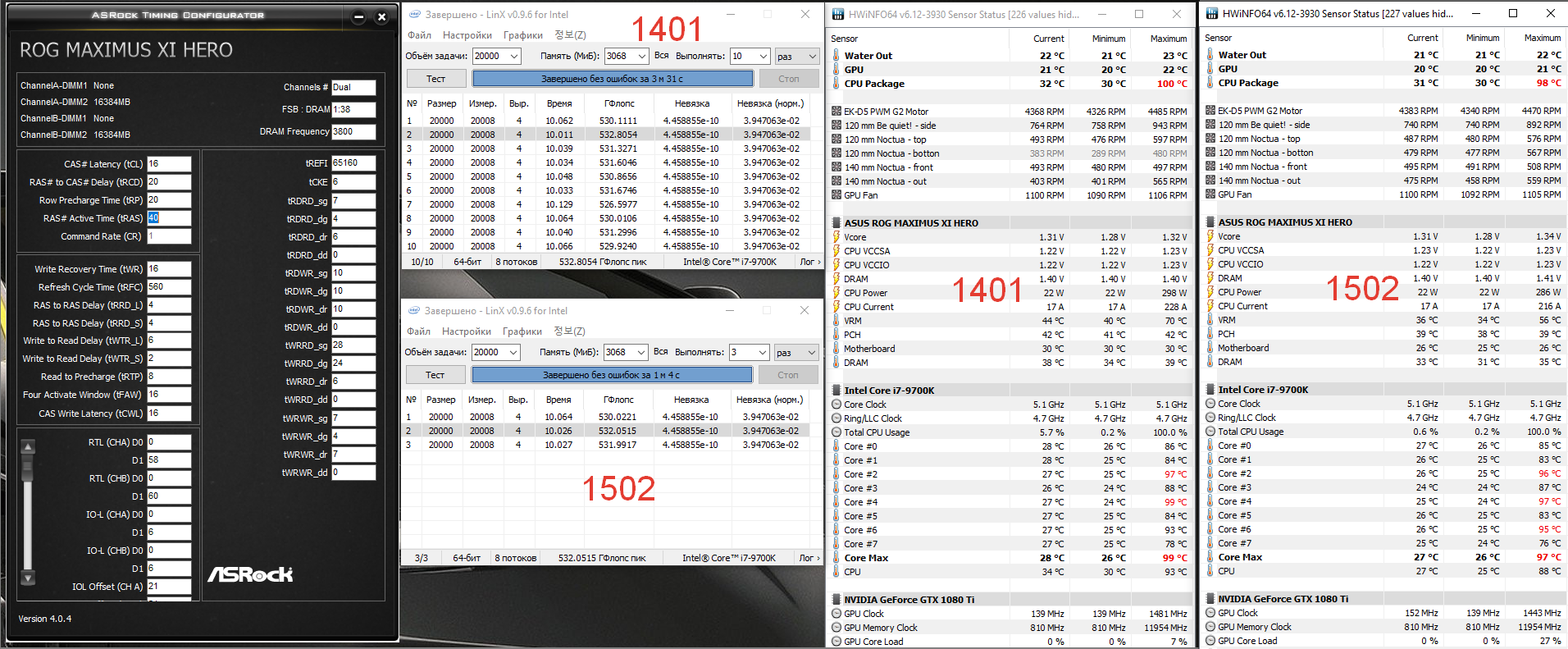Click the GPU Fan icon in the left HWiNFO window

[x=836, y=195]
